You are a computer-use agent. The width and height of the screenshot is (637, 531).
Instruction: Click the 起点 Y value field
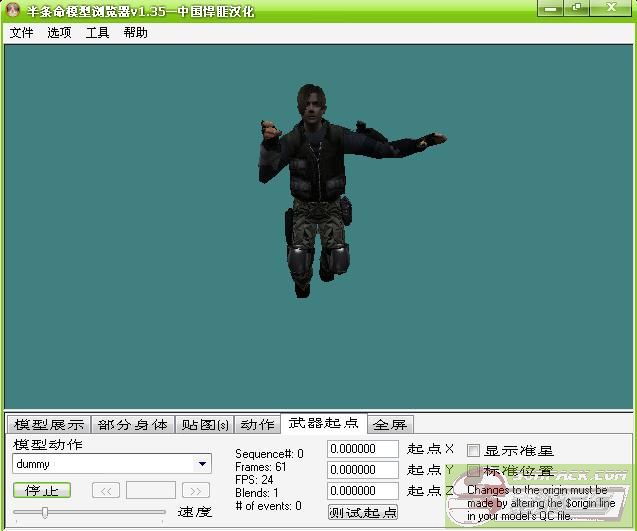pos(362,470)
